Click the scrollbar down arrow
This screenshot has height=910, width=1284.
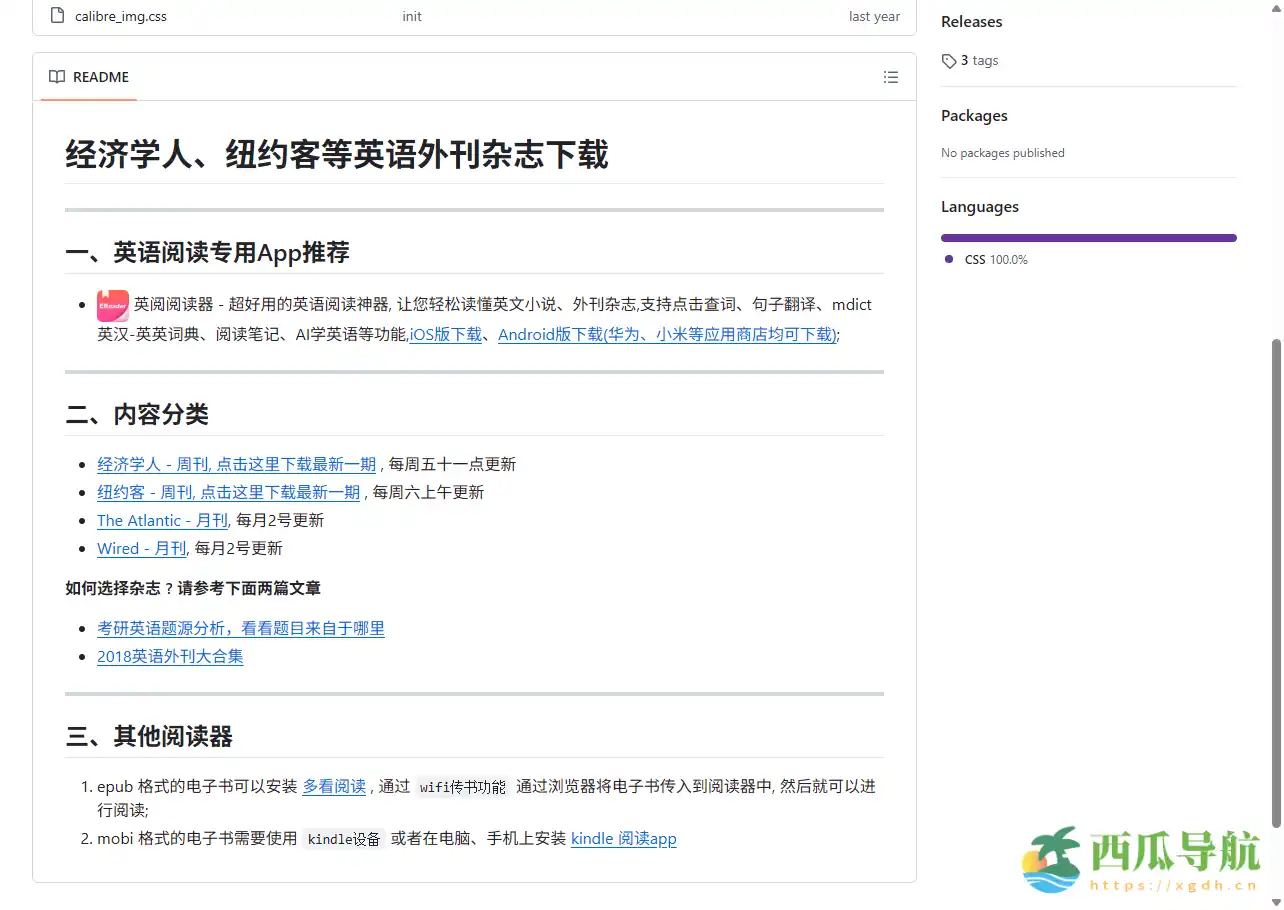pos(1277,900)
